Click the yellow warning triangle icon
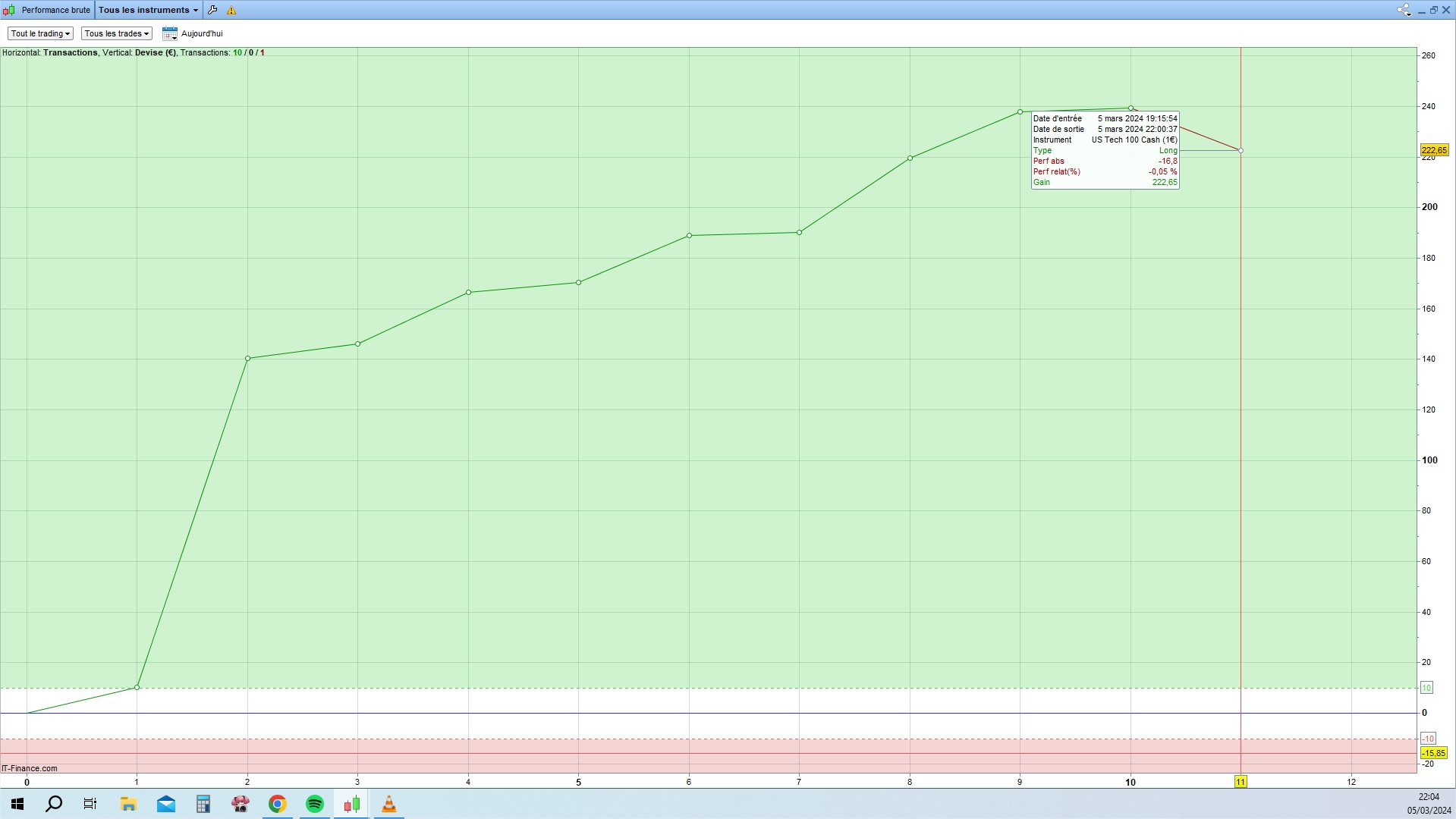This screenshot has width=1456, height=819. (x=231, y=10)
